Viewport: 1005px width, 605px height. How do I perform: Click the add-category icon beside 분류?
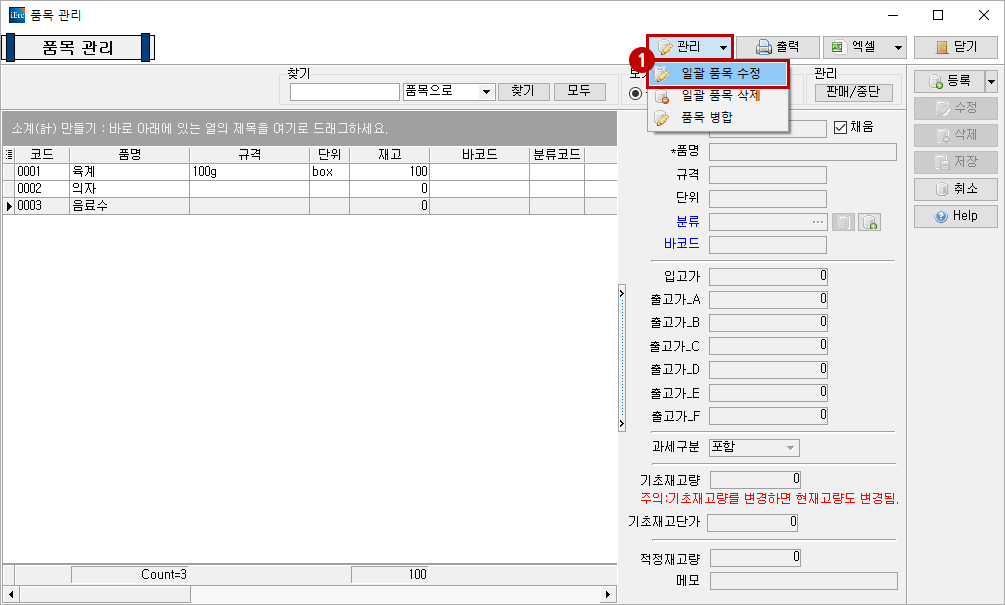point(869,222)
